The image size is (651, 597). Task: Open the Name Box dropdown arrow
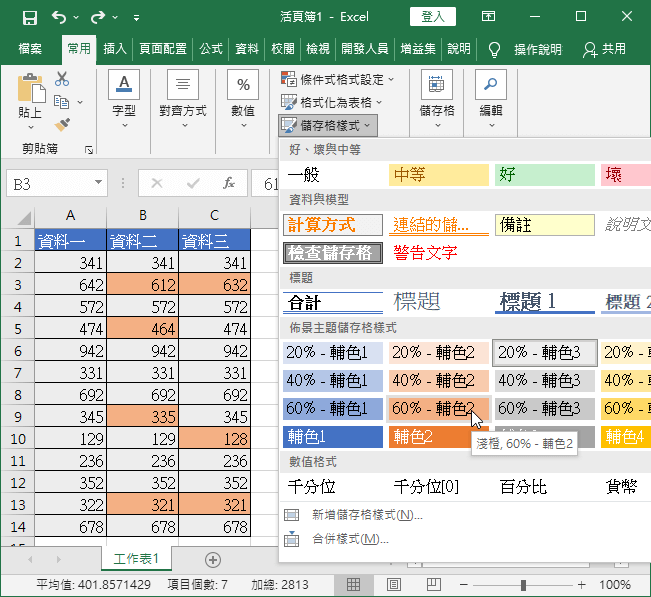[x=98, y=182]
